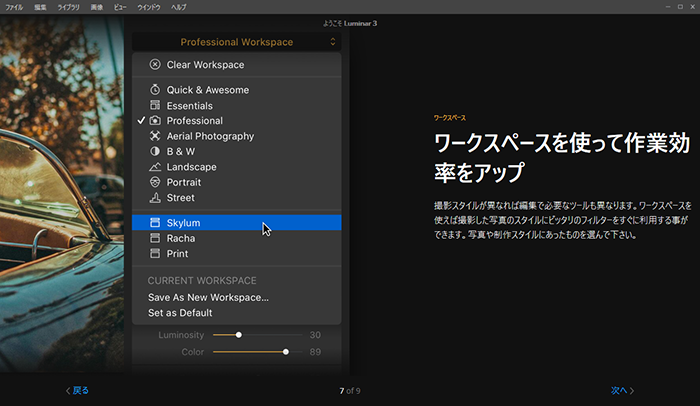The height and width of the screenshot is (406, 700).
Task: Adjust the Color slider
Action: 258,352
